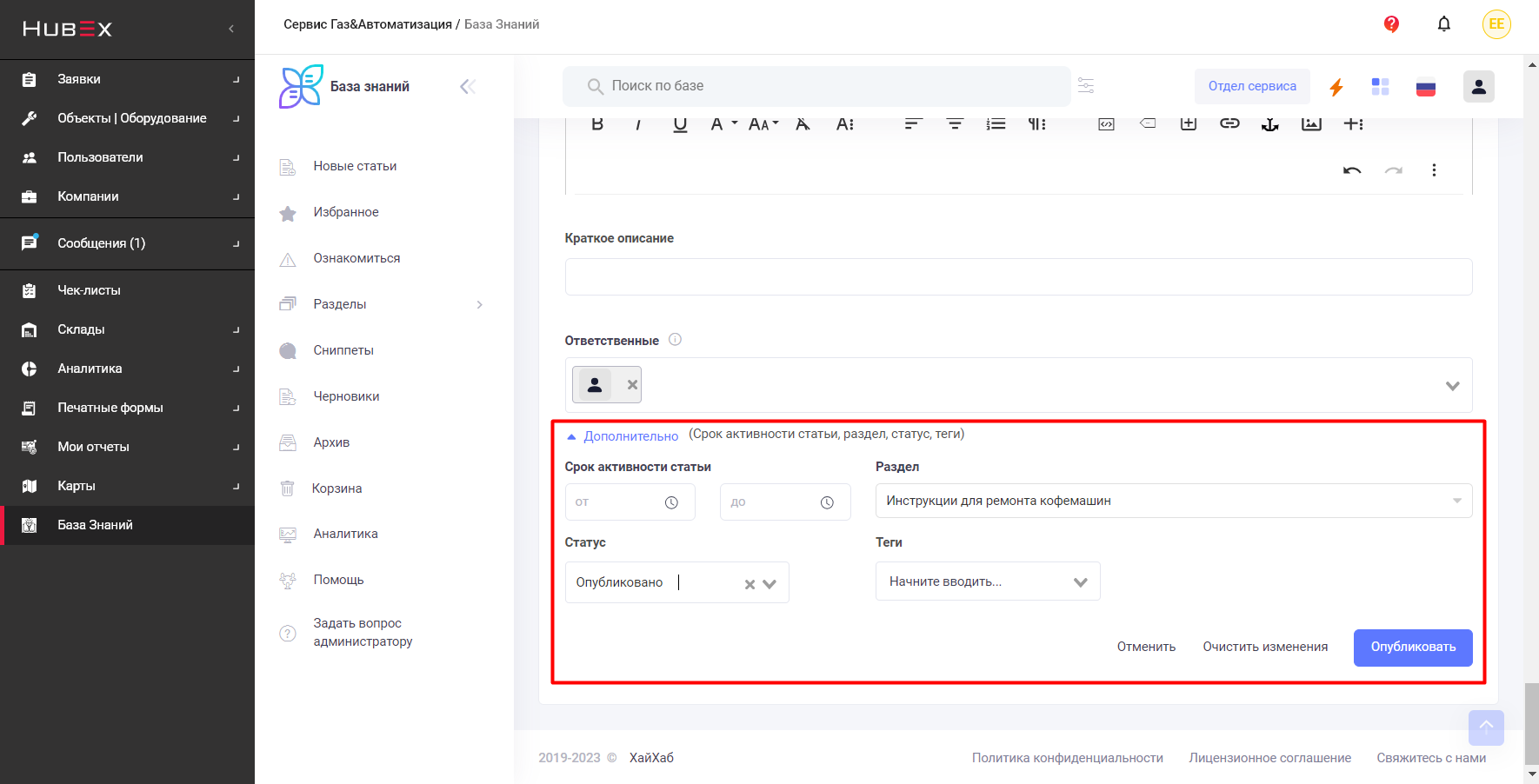Open Новые статьи list
1539x784 pixels.
click(355, 166)
